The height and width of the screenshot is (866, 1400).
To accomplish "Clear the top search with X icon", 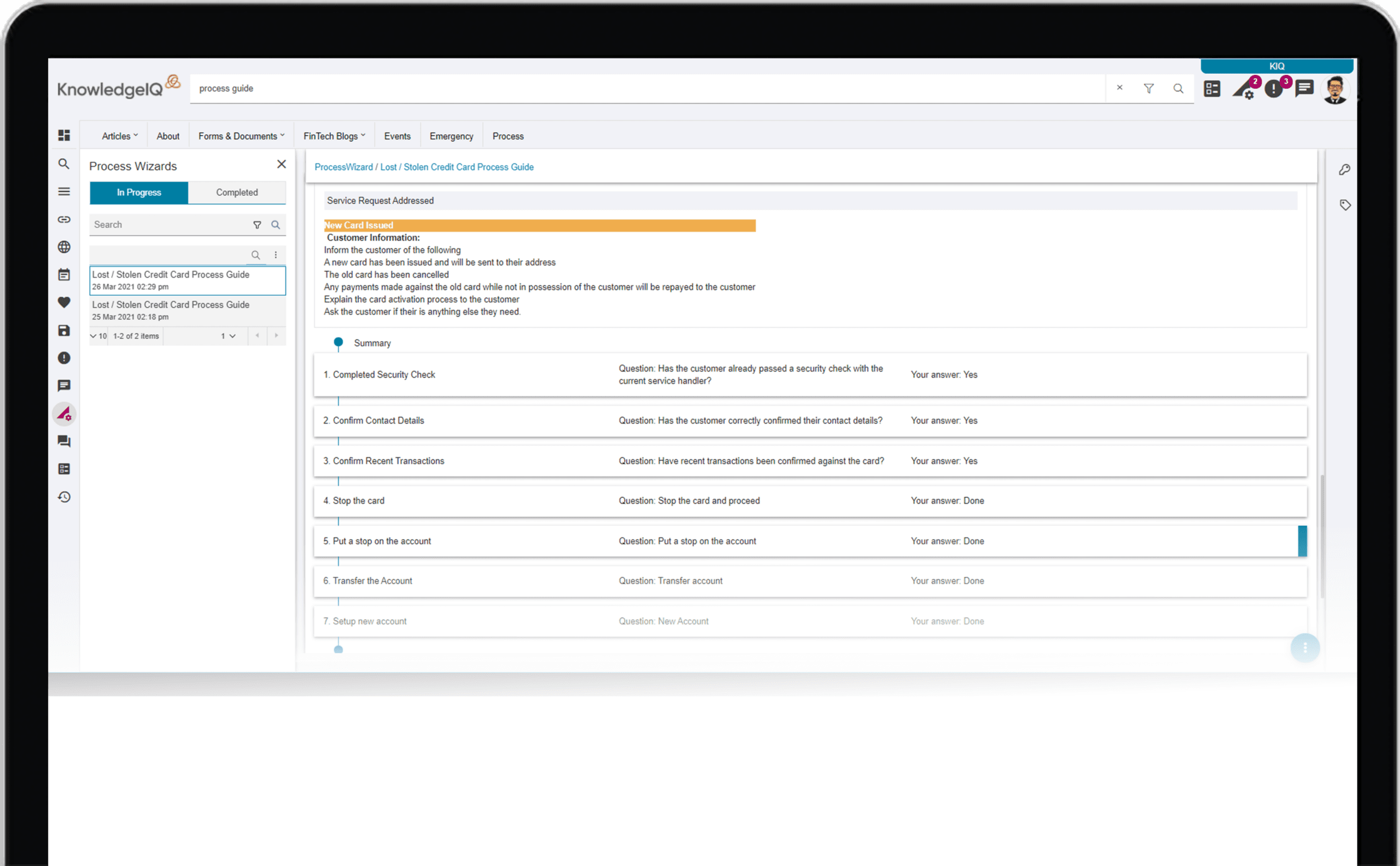I will (x=1119, y=88).
